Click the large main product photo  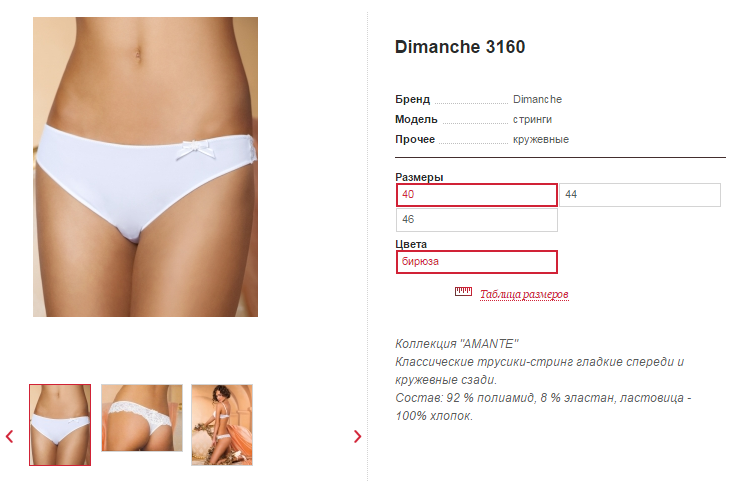(x=145, y=167)
